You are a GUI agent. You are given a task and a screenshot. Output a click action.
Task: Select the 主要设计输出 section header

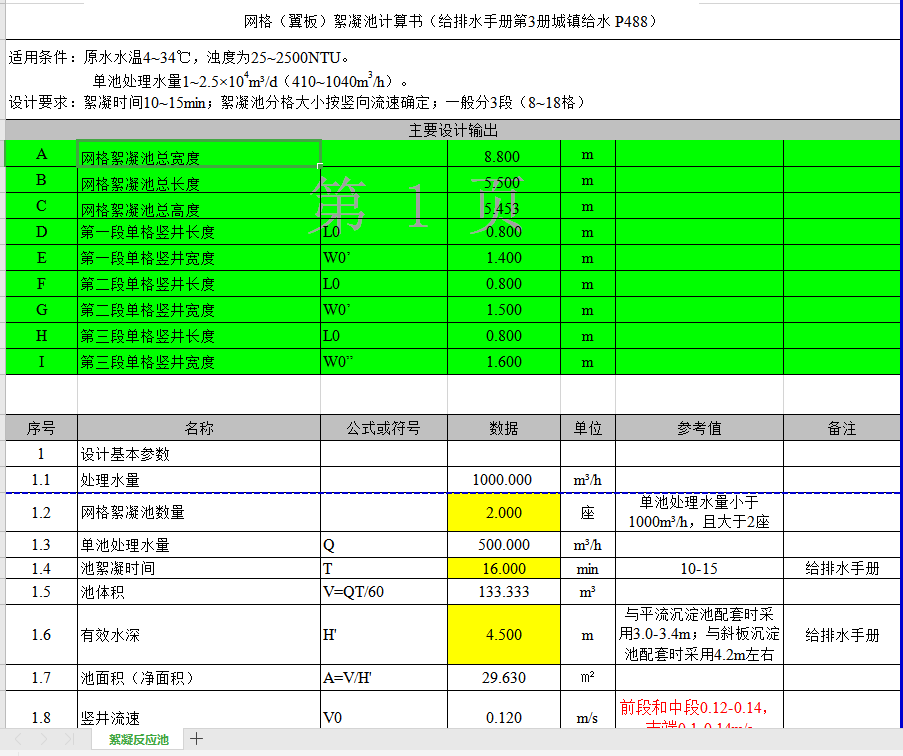click(x=453, y=130)
